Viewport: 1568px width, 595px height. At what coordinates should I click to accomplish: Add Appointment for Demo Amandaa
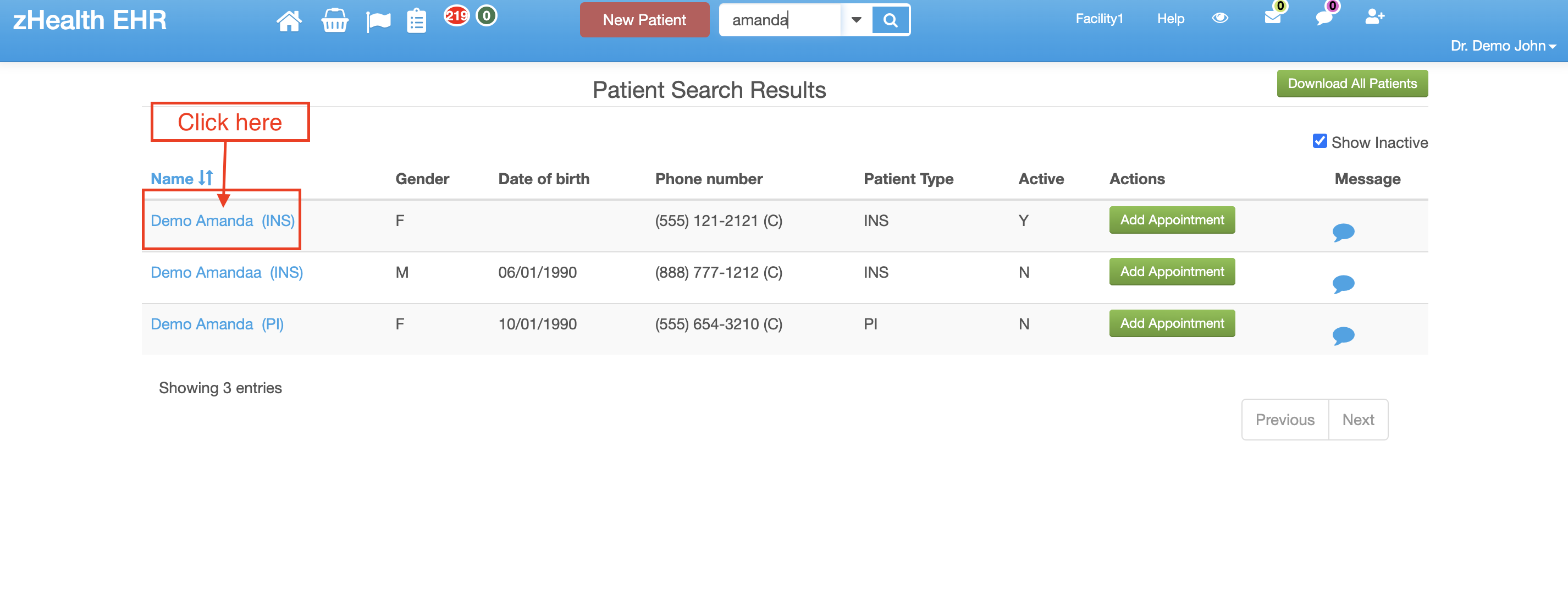click(x=1172, y=272)
